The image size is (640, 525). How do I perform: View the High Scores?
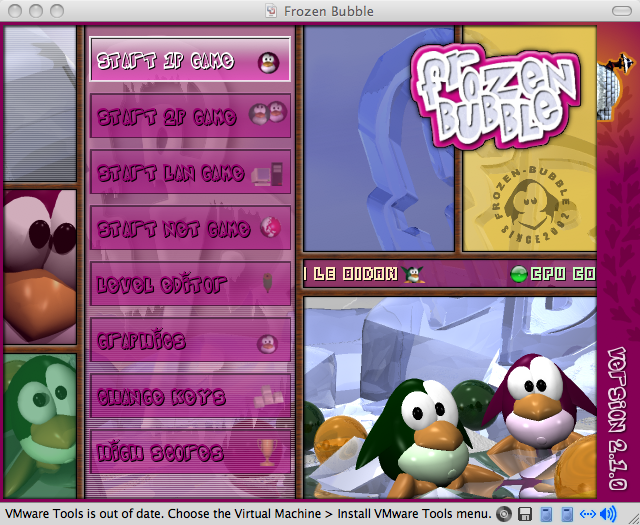(190, 452)
